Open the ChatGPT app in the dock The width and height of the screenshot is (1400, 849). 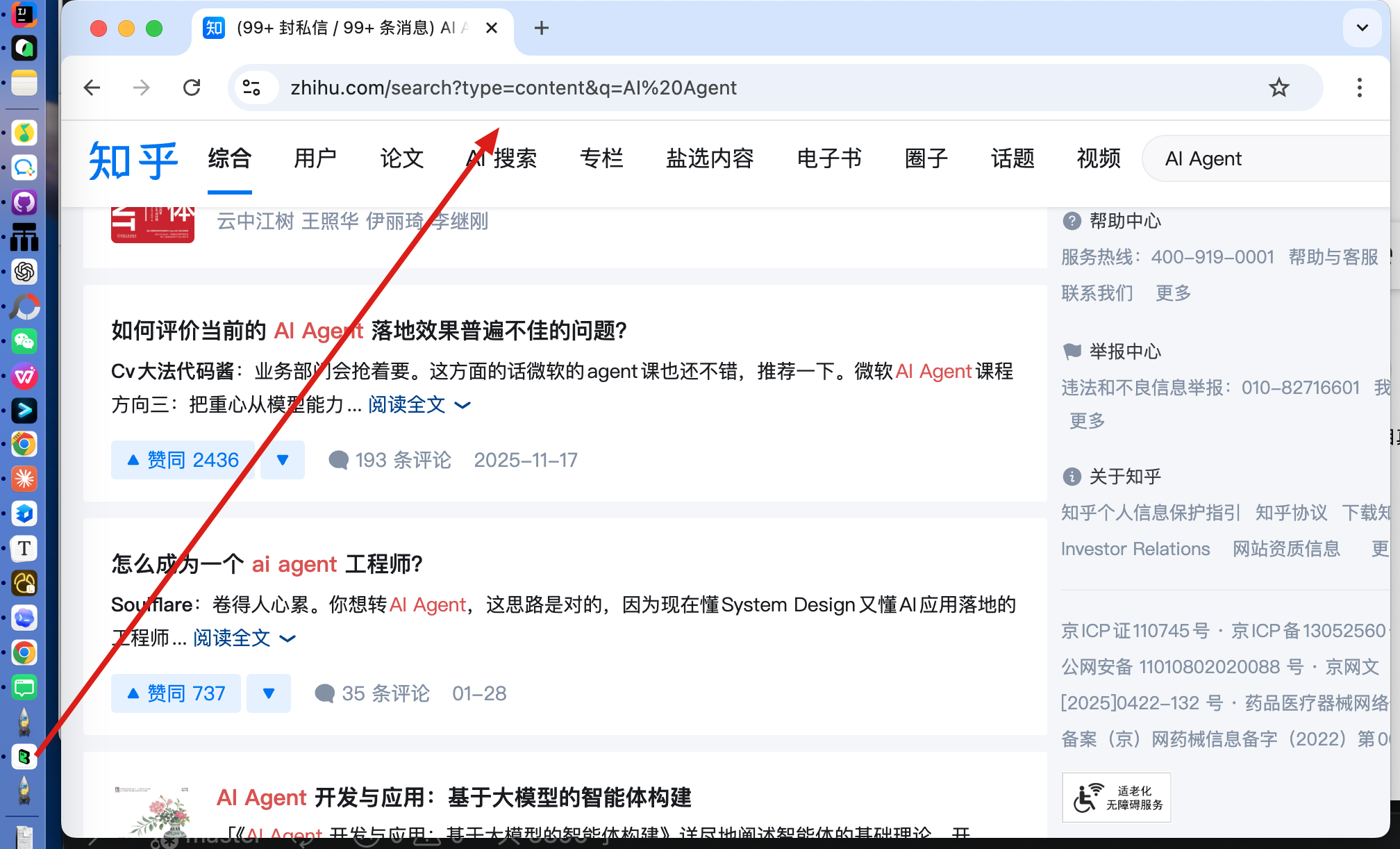tap(24, 272)
